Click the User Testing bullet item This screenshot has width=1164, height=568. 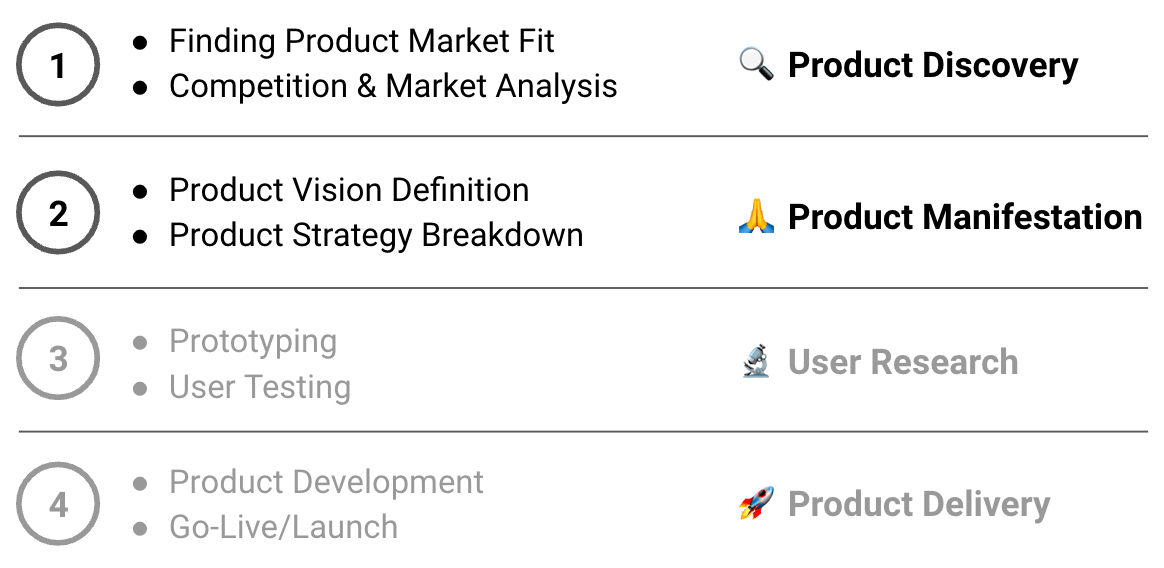tap(259, 387)
